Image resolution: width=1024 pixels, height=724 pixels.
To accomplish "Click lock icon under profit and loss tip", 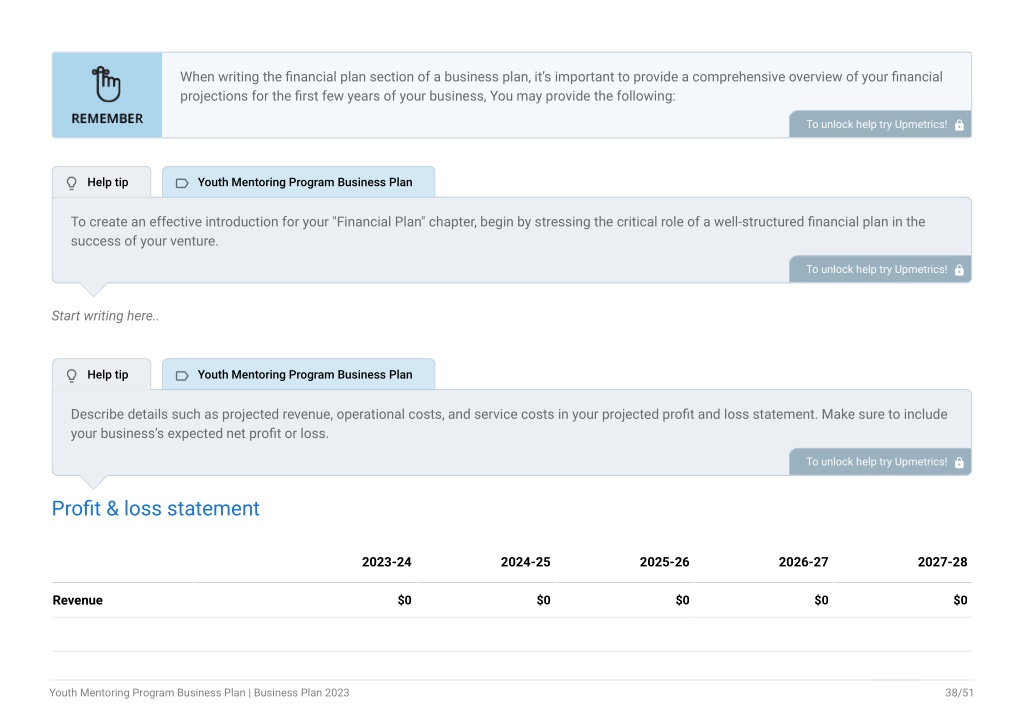I will (959, 462).
